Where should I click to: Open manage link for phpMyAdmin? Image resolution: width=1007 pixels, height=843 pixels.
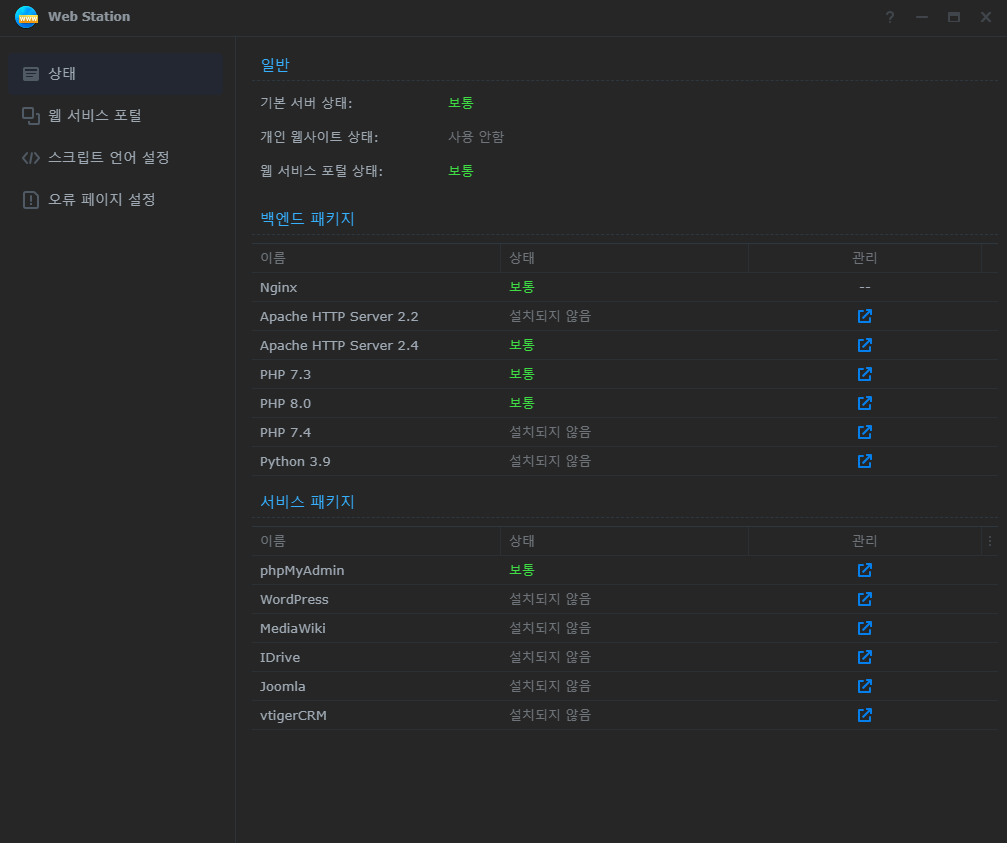point(864,570)
